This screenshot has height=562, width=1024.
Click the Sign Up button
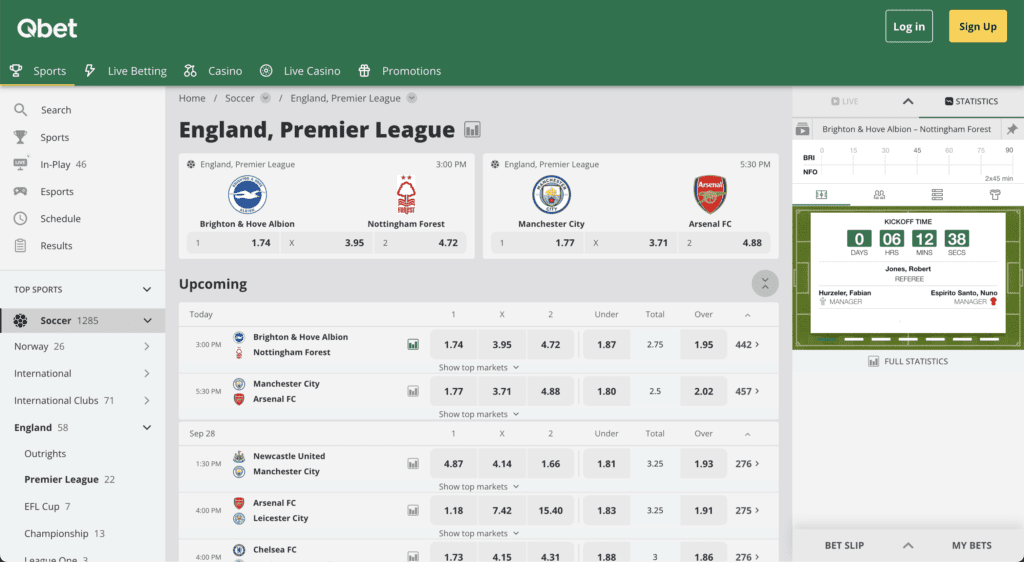pyautogui.click(x=978, y=27)
